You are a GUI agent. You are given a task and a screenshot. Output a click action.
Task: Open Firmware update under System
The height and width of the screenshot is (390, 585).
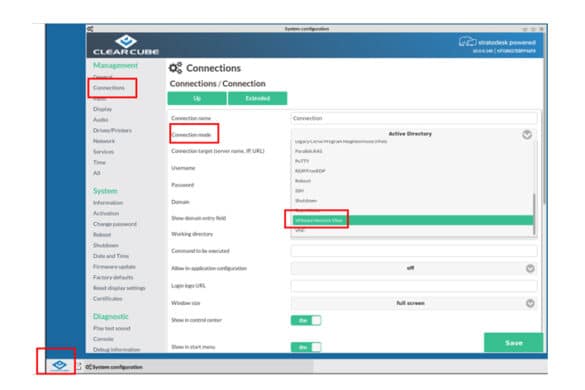point(114,266)
